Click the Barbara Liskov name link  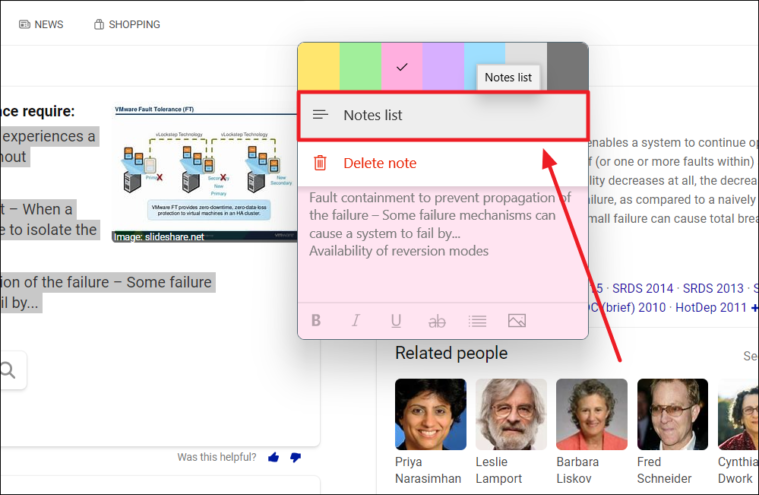[577, 470]
